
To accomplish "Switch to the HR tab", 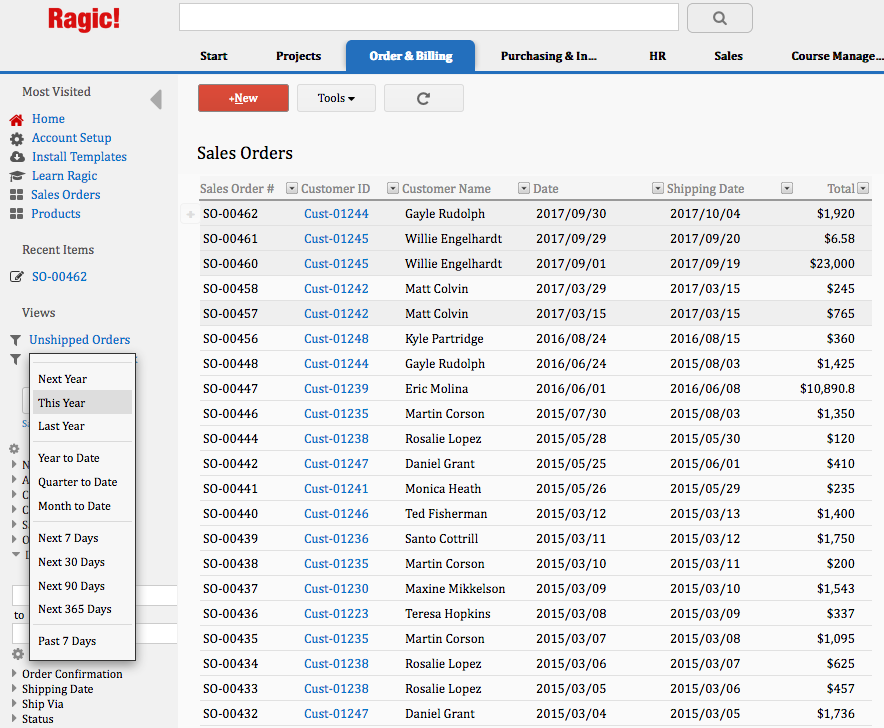I will point(657,56).
